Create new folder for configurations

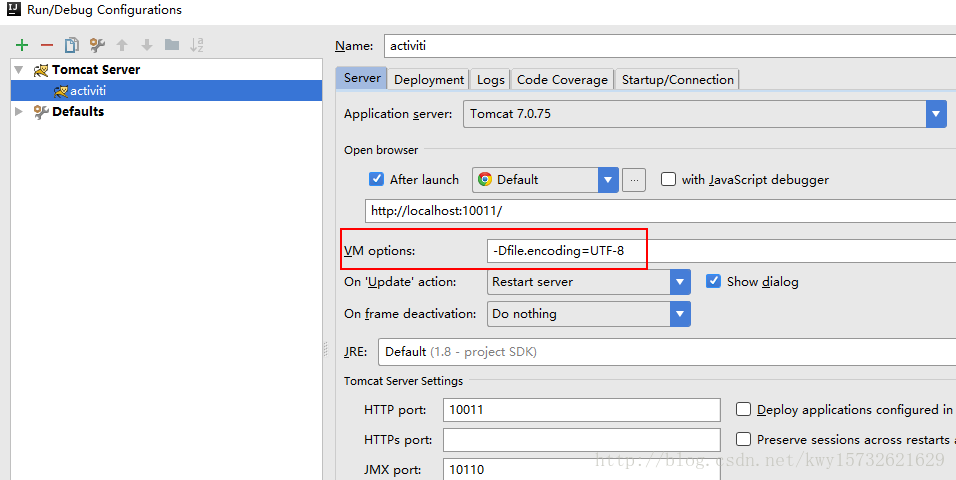[172, 45]
